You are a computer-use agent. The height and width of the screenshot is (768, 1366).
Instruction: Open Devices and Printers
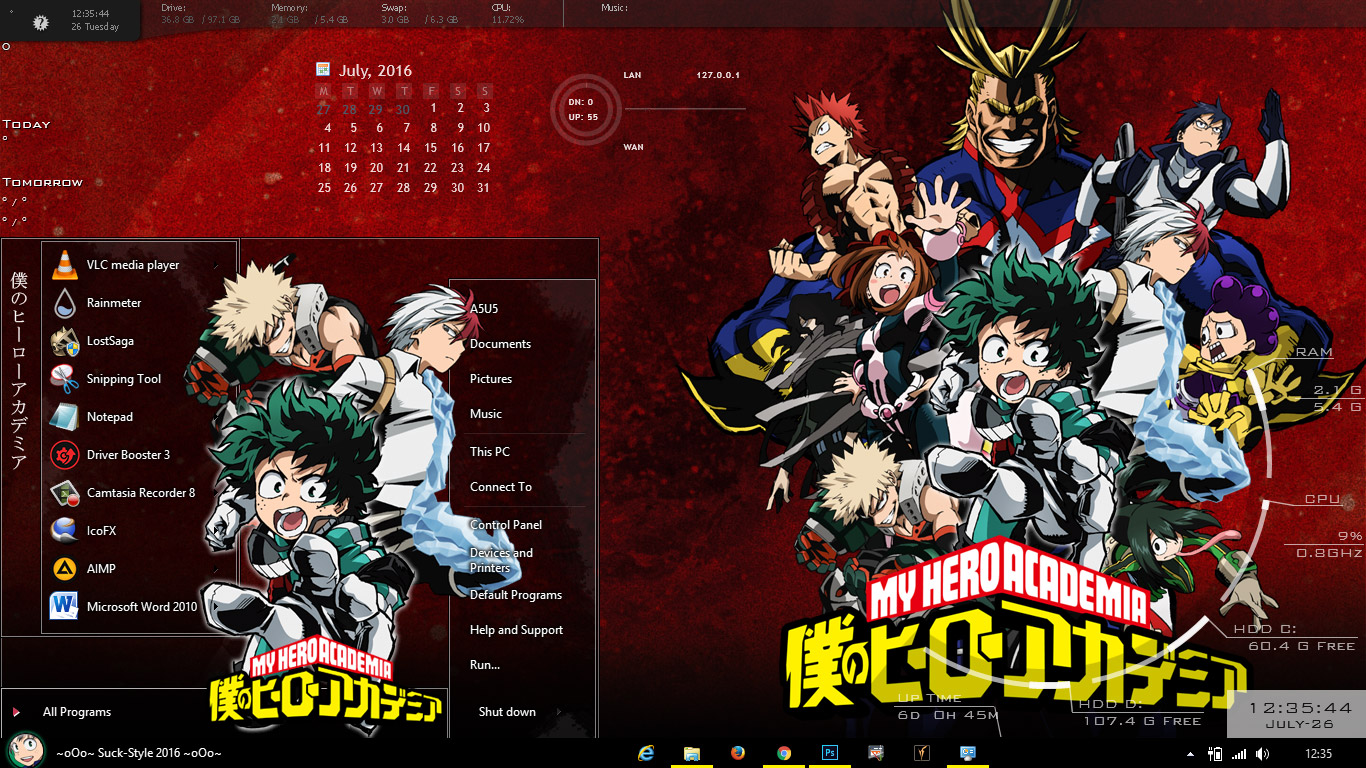click(501, 560)
